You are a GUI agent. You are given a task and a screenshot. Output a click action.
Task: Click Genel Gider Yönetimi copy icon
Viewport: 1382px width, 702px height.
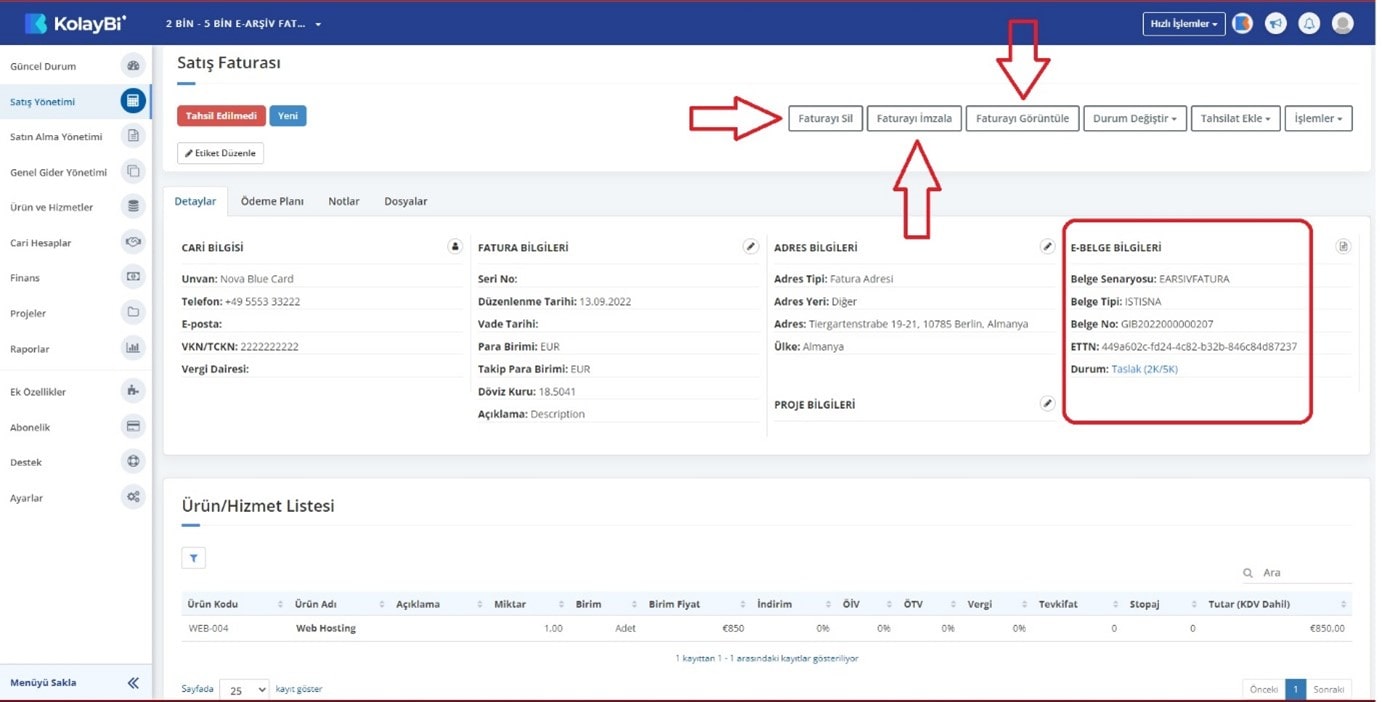point(133,172)
